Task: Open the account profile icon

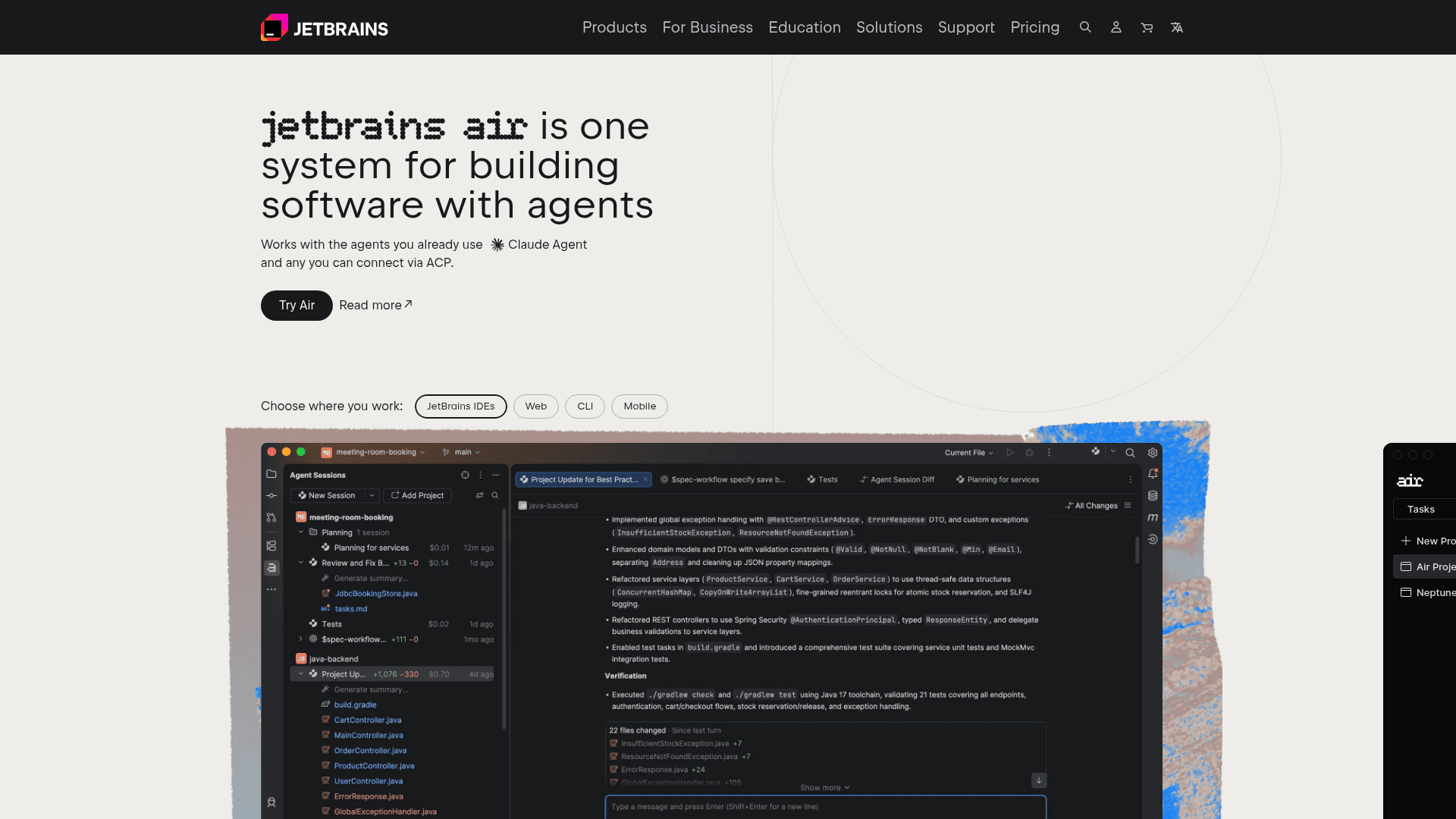Action: pyautogui.click(x=1116, y=27)
